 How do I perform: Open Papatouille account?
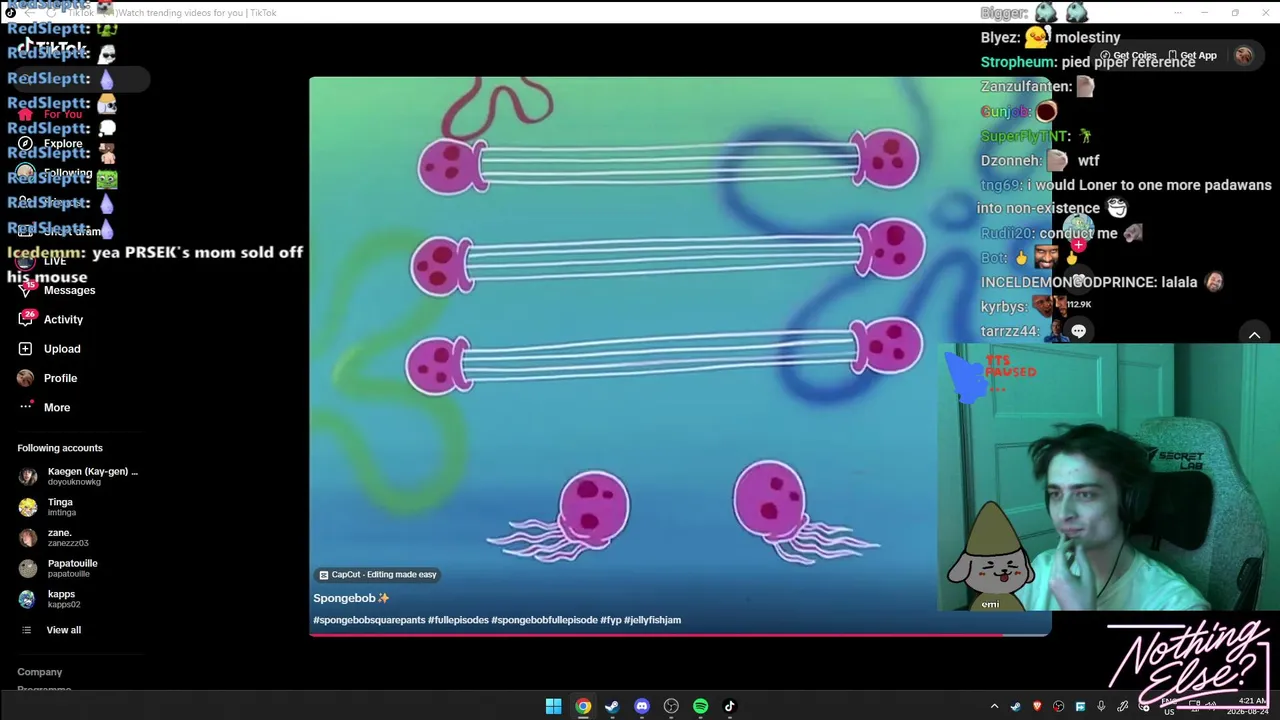58,568
